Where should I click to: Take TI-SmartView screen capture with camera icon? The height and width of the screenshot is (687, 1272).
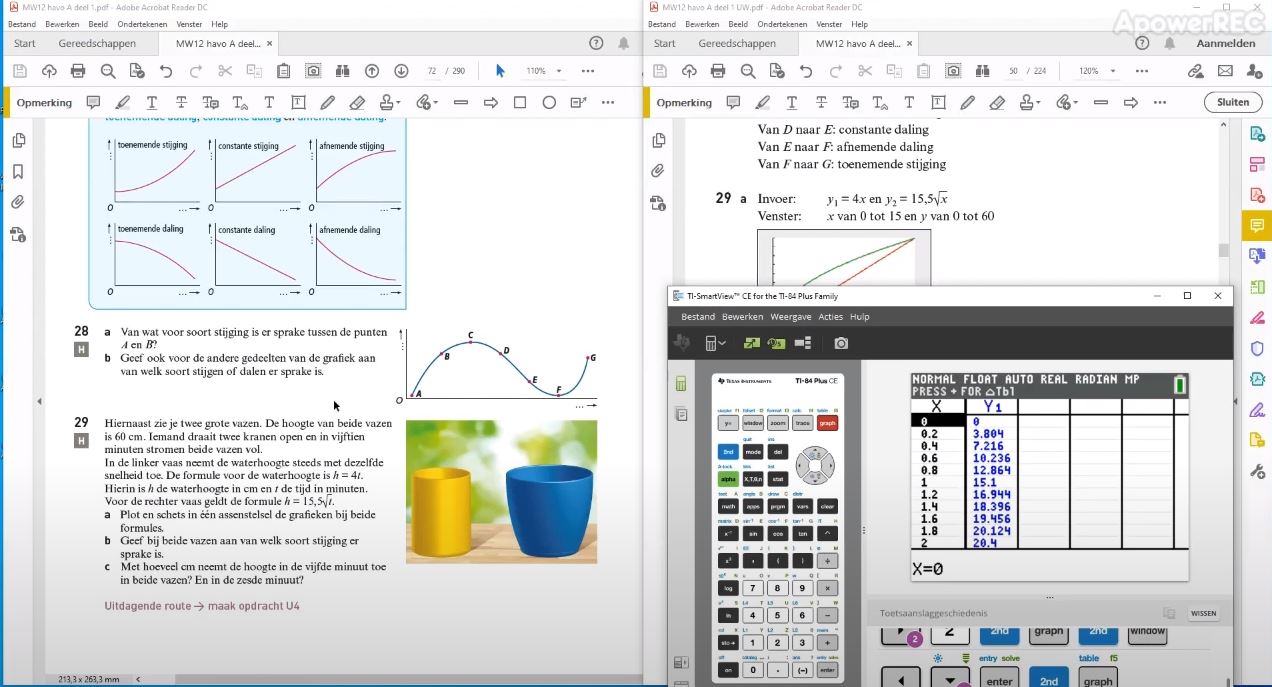point(841,343)
